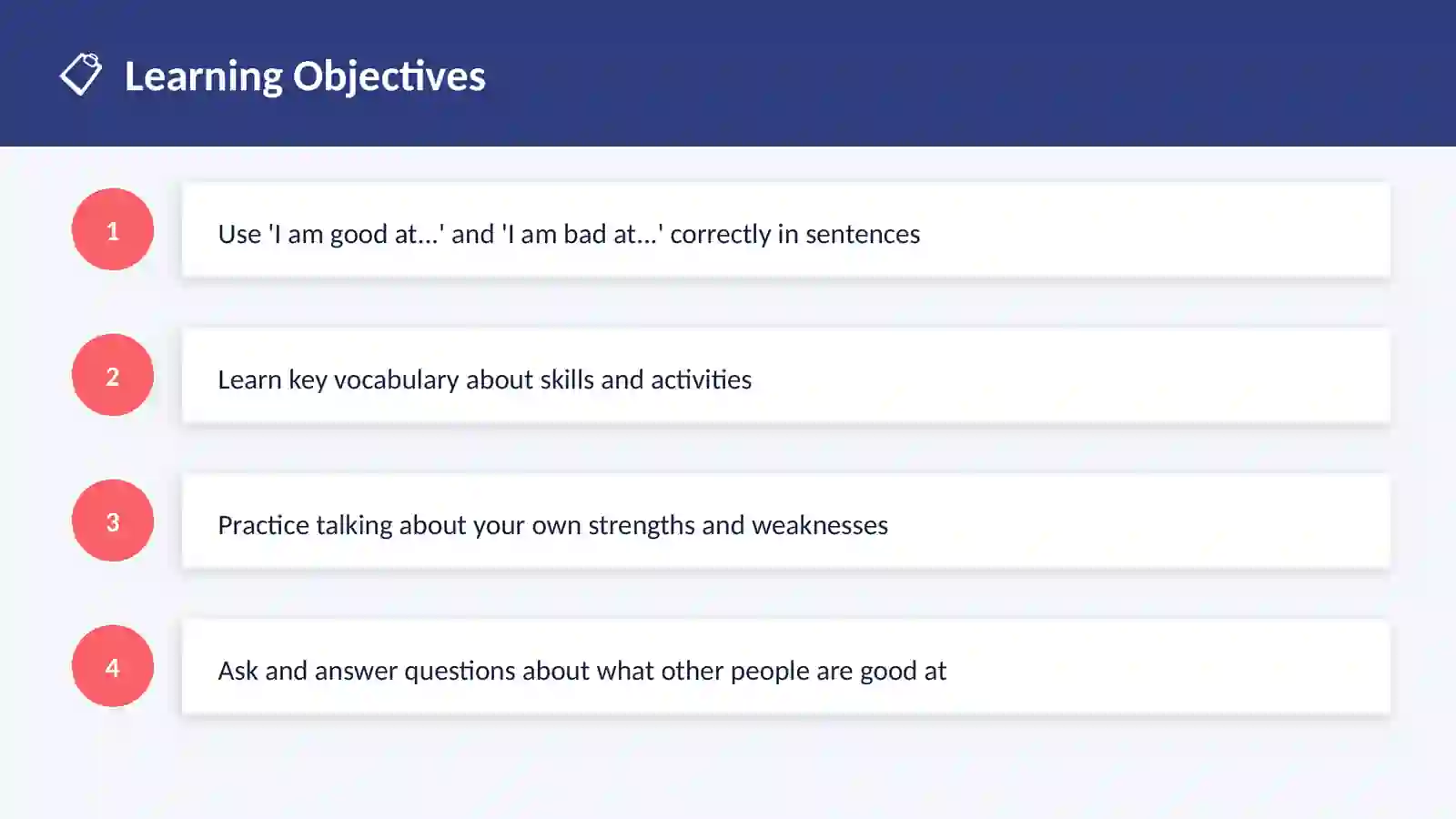Click the word 'Objectives' in the title

point(389,77)
